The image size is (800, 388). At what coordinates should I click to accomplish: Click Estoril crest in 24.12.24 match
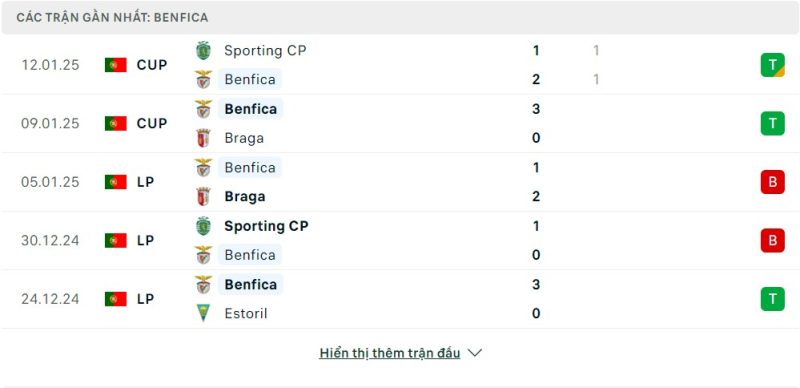[x=204, y=313]
